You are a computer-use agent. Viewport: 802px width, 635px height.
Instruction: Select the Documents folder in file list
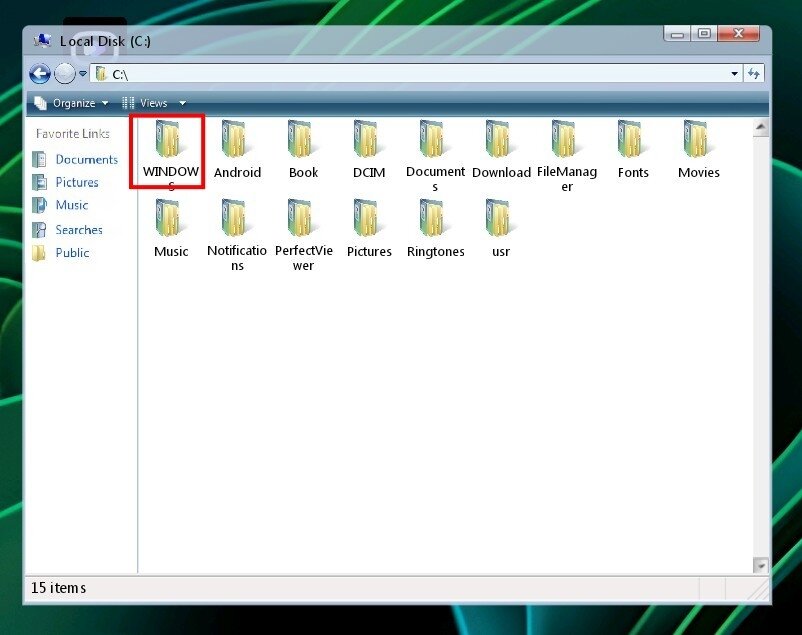coord(435,156)
